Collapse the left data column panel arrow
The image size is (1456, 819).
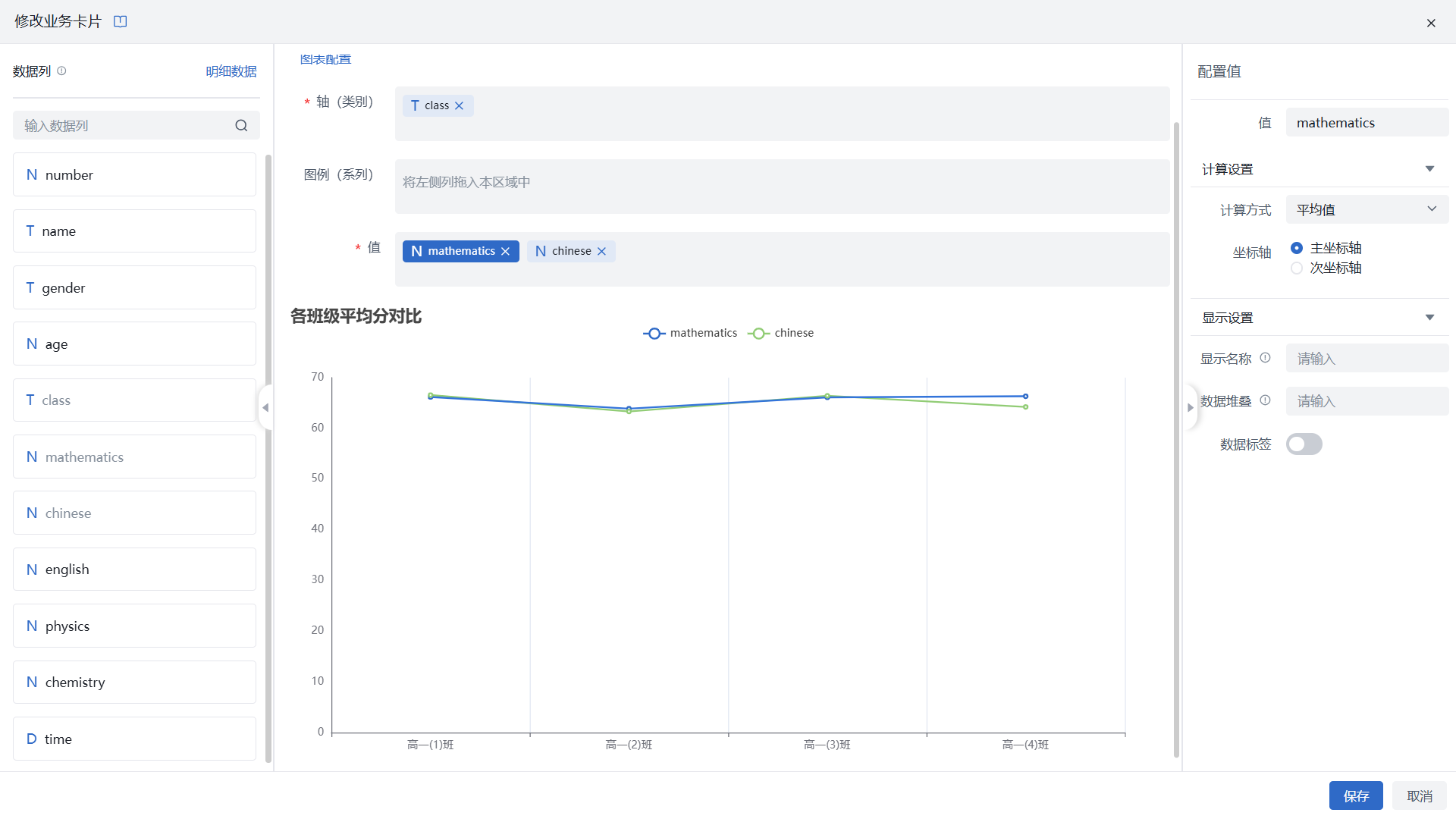click(265, 407)
